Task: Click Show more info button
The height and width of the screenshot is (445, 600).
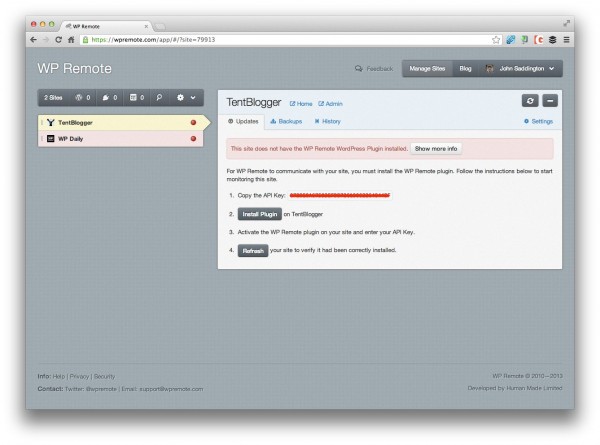Action: (x=436, y=148)
